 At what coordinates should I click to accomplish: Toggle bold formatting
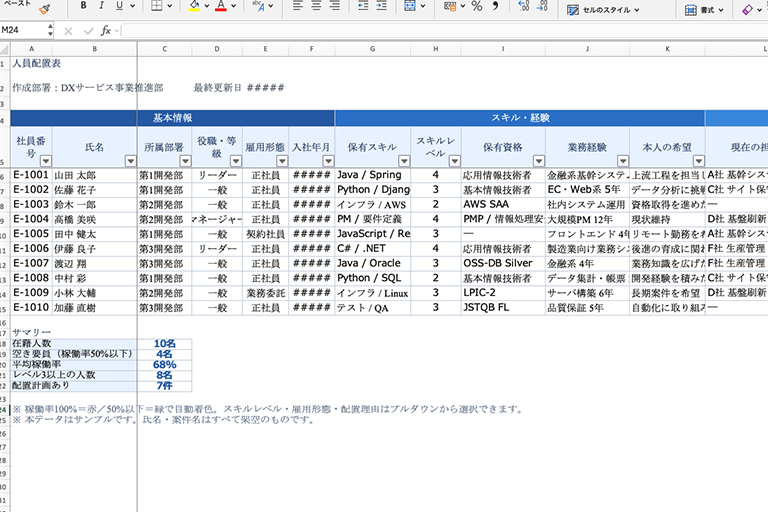(x=83, y=6)
